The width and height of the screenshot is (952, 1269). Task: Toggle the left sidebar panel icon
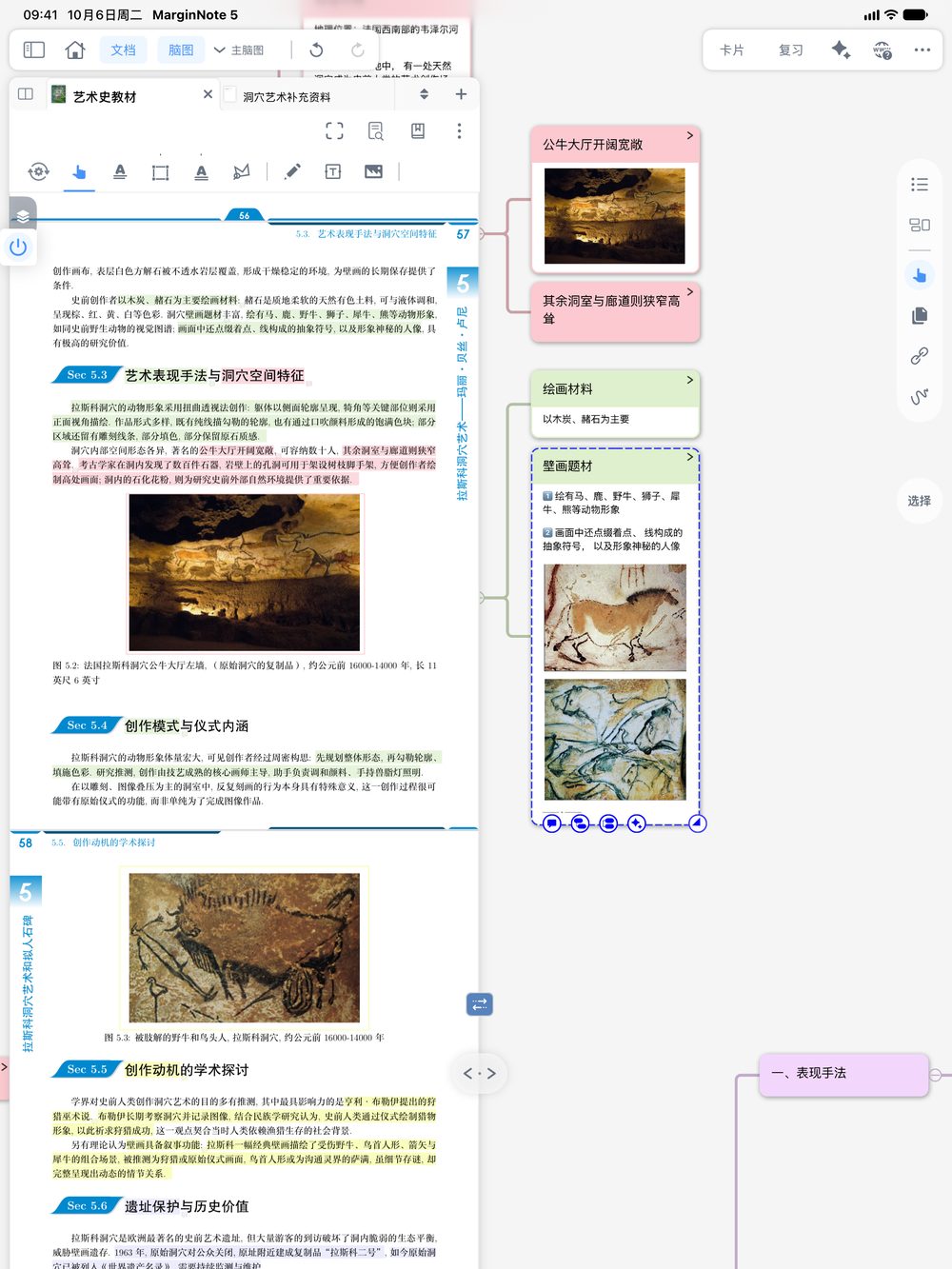click(x=34, y=50)
